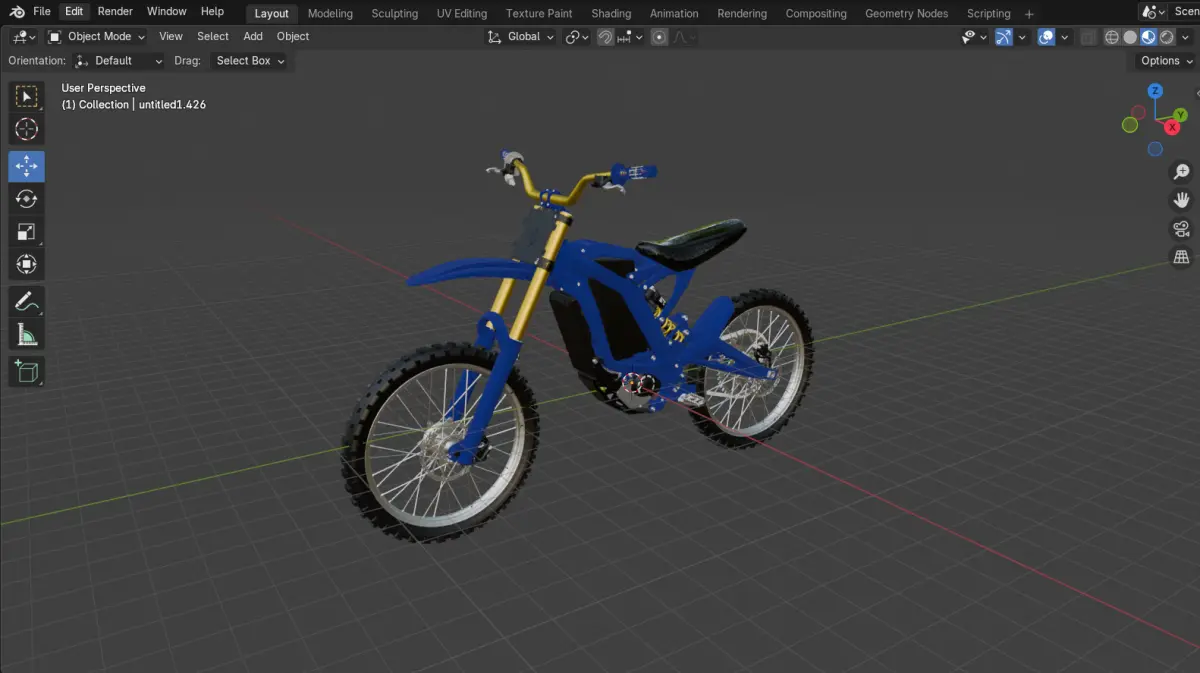The image size is (1200, 673).
Task: Pick the Measure tool
Action: [27, 334]
